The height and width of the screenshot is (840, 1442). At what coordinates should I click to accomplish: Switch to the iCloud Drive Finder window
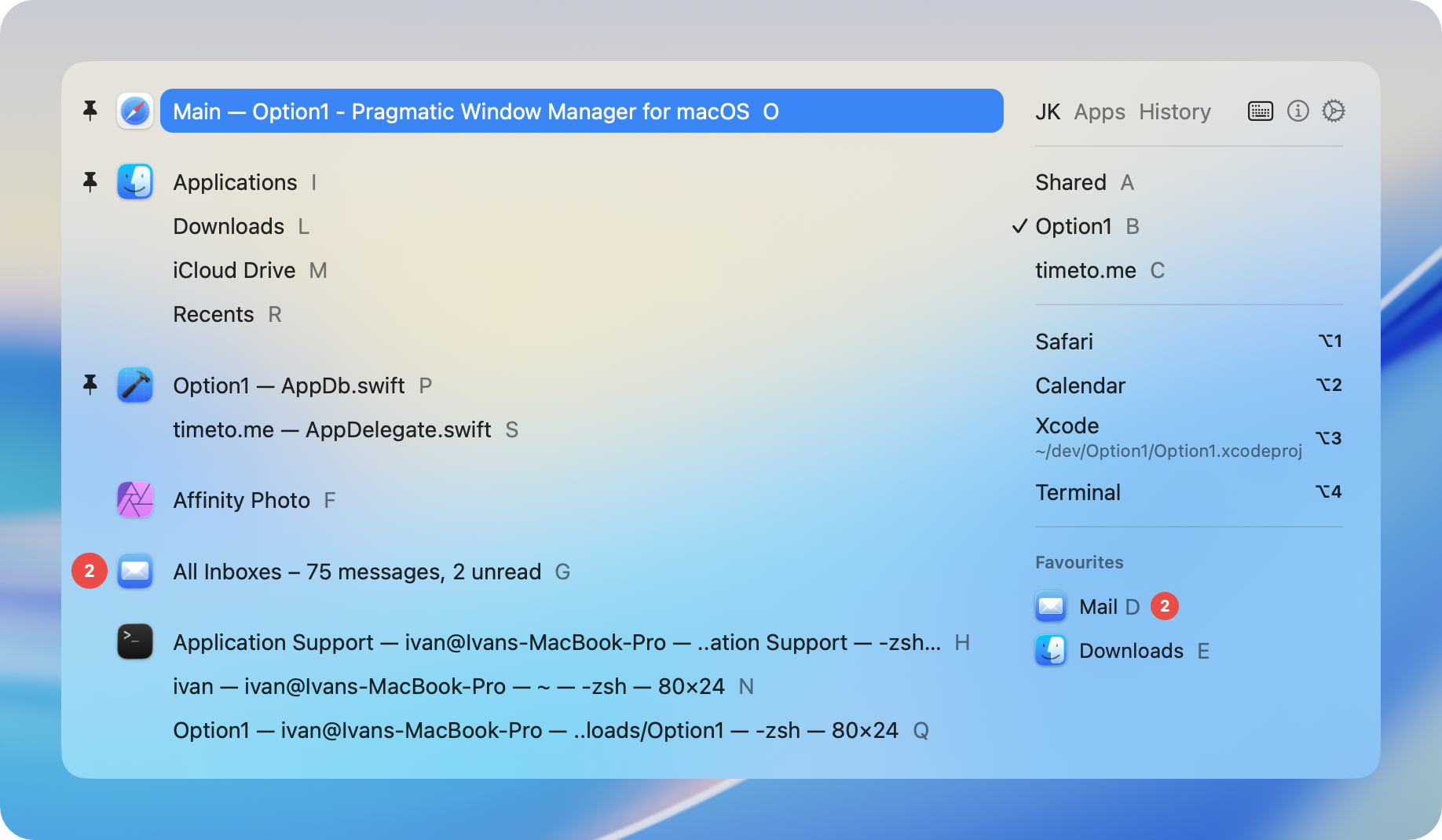click(x=234, y=271)
